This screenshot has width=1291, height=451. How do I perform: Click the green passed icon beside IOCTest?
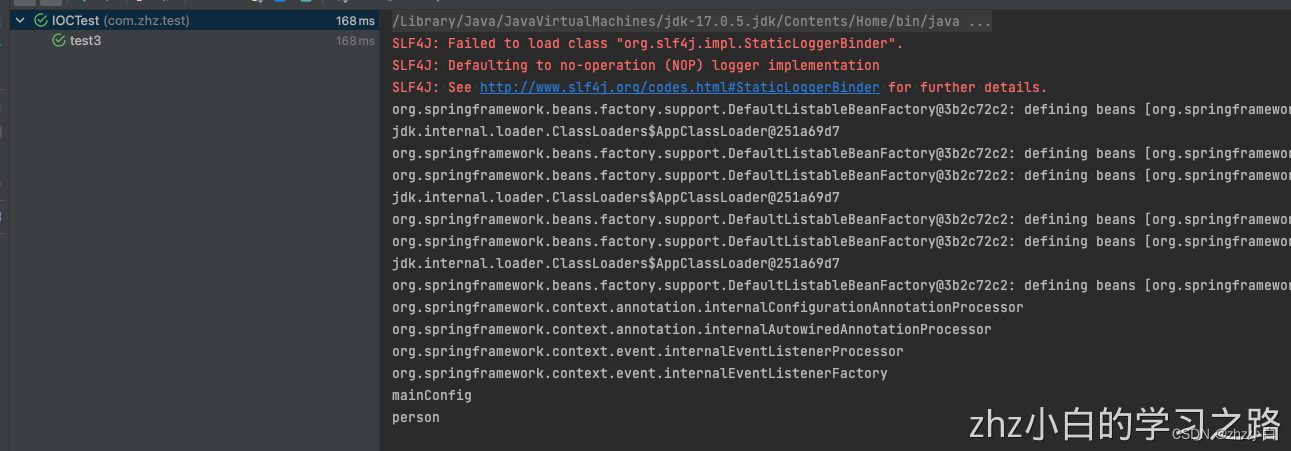(41, 20)
